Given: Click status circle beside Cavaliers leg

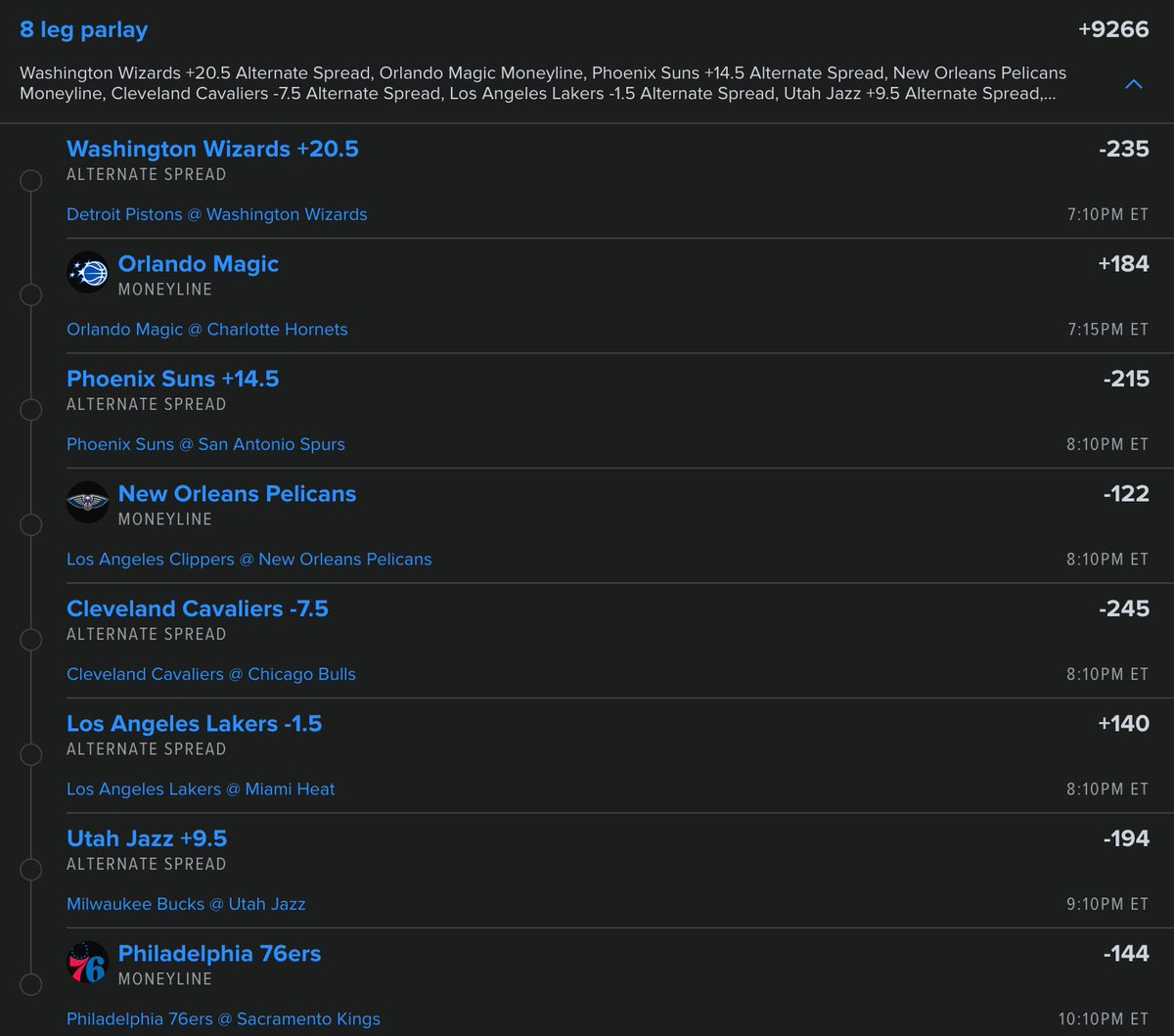Looking at the screenshot, I should click(x=31, y=640).
